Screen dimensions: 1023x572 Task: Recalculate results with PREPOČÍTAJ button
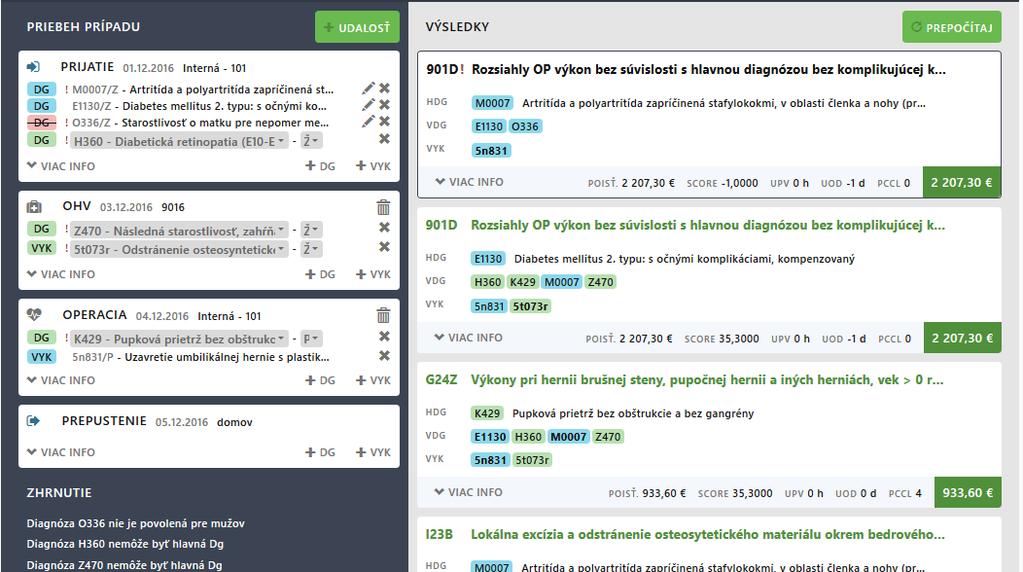pos(951,27)
